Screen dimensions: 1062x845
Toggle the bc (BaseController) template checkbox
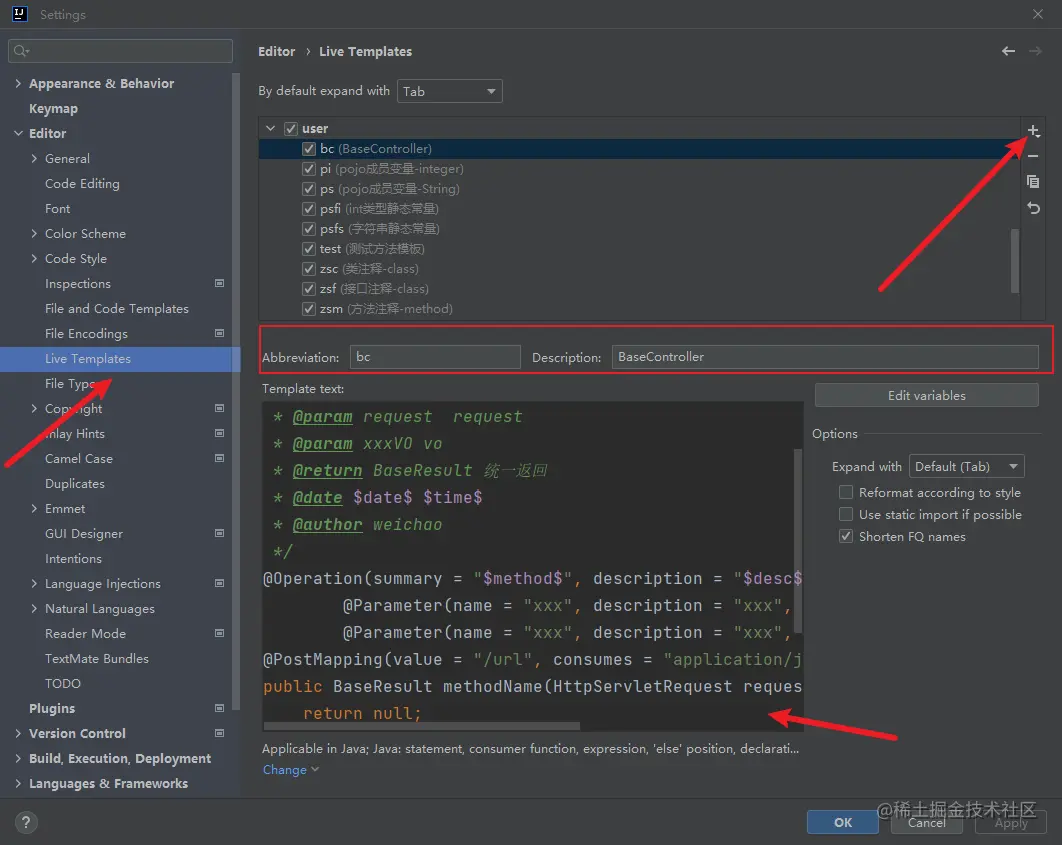[309, 149]
